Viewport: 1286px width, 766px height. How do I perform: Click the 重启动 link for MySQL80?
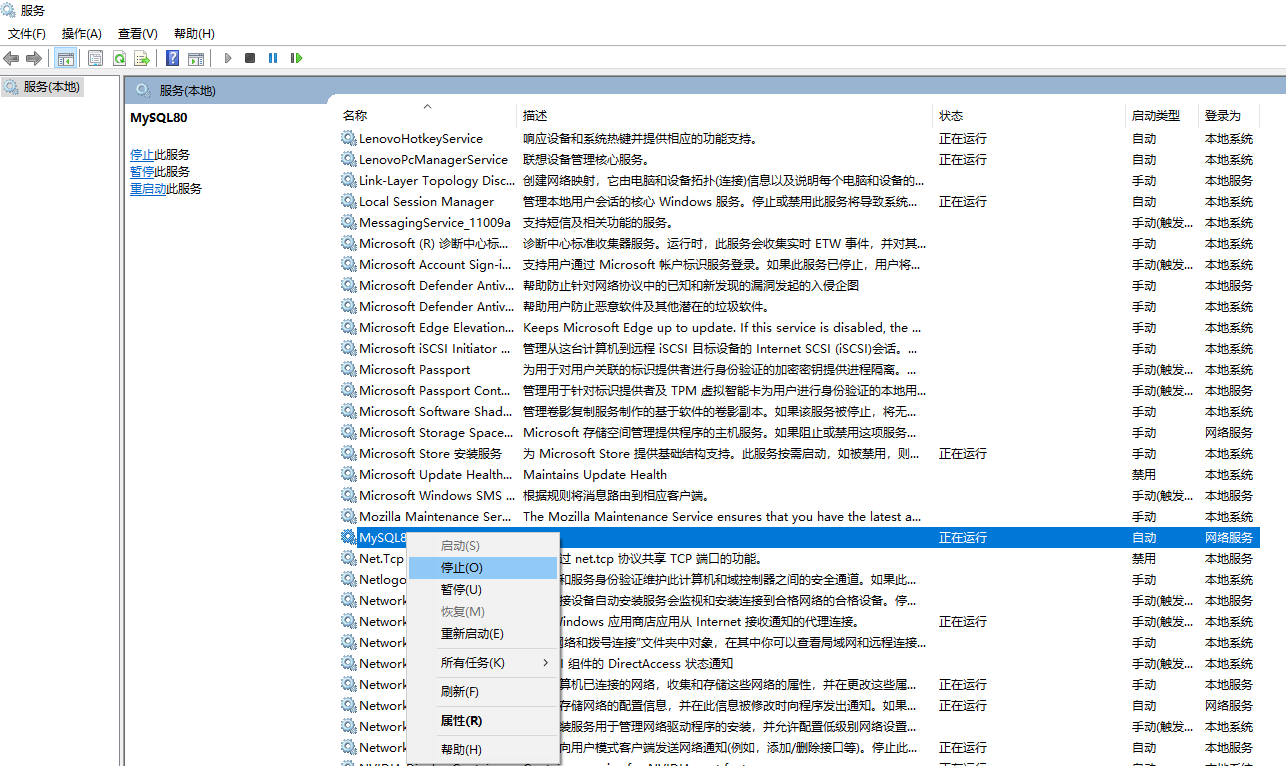[148, 189]
